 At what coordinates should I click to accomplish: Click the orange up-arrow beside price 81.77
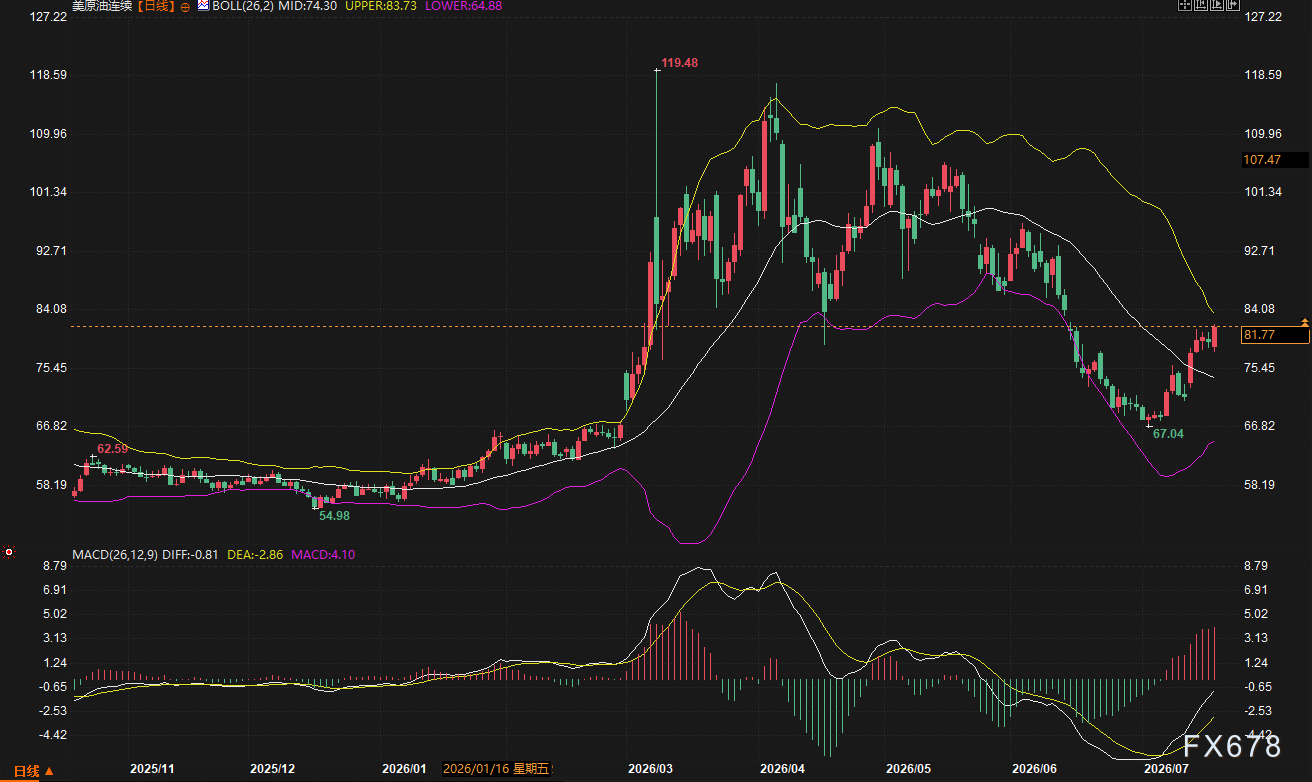point(1305,321)
